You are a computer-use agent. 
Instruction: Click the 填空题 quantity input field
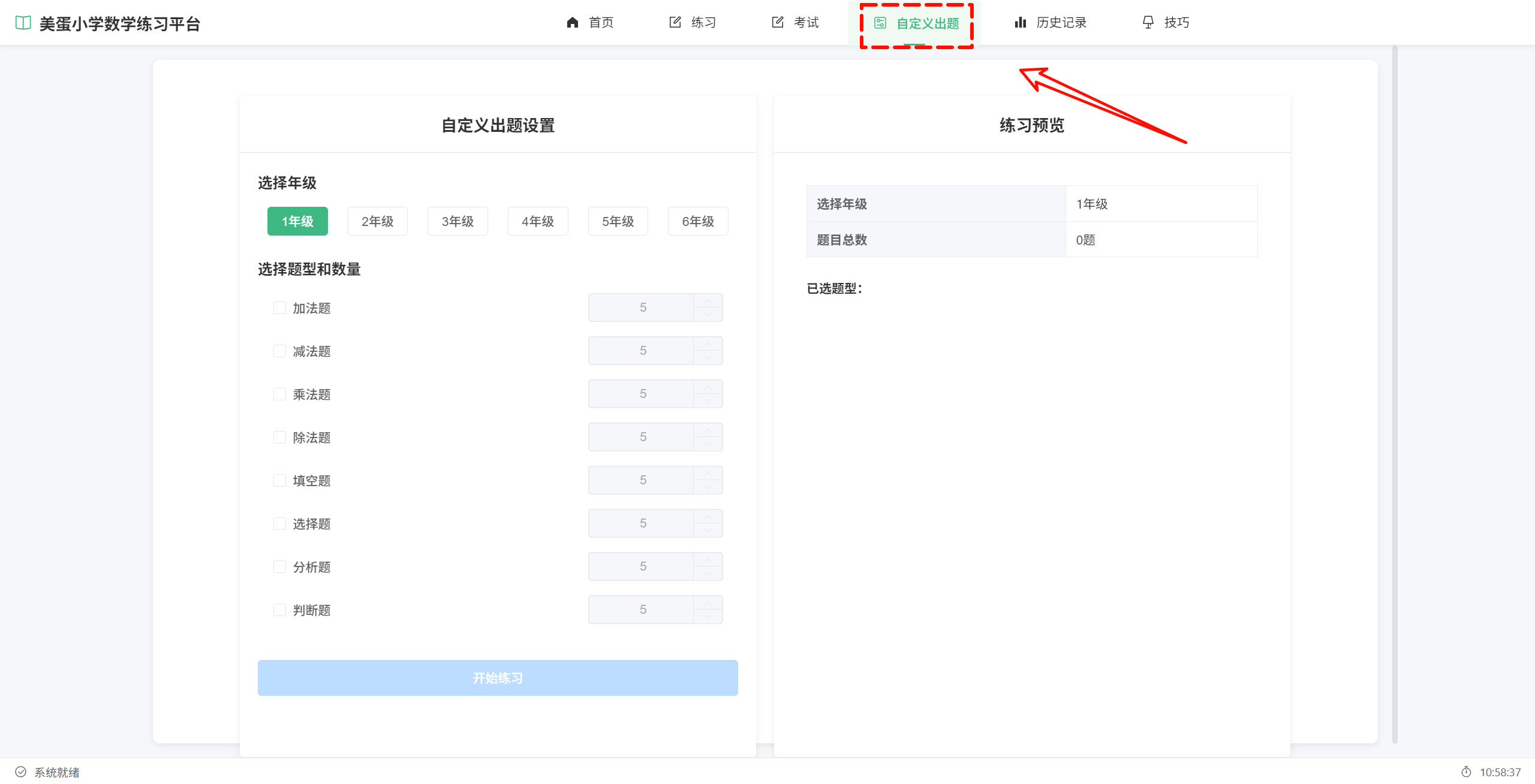pyautogui.click(x=642, y=480)
